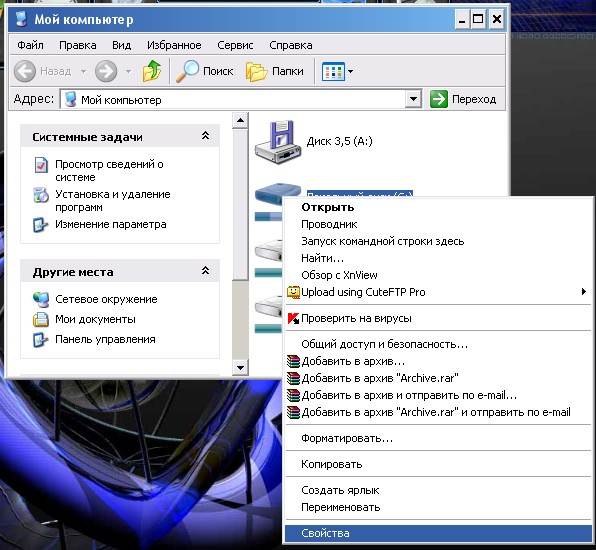The width and height of the screenshot is (596, 550).
Task: Expand Upload using CuteFTP Pro submenu arrow
Action: click(583, 292)
